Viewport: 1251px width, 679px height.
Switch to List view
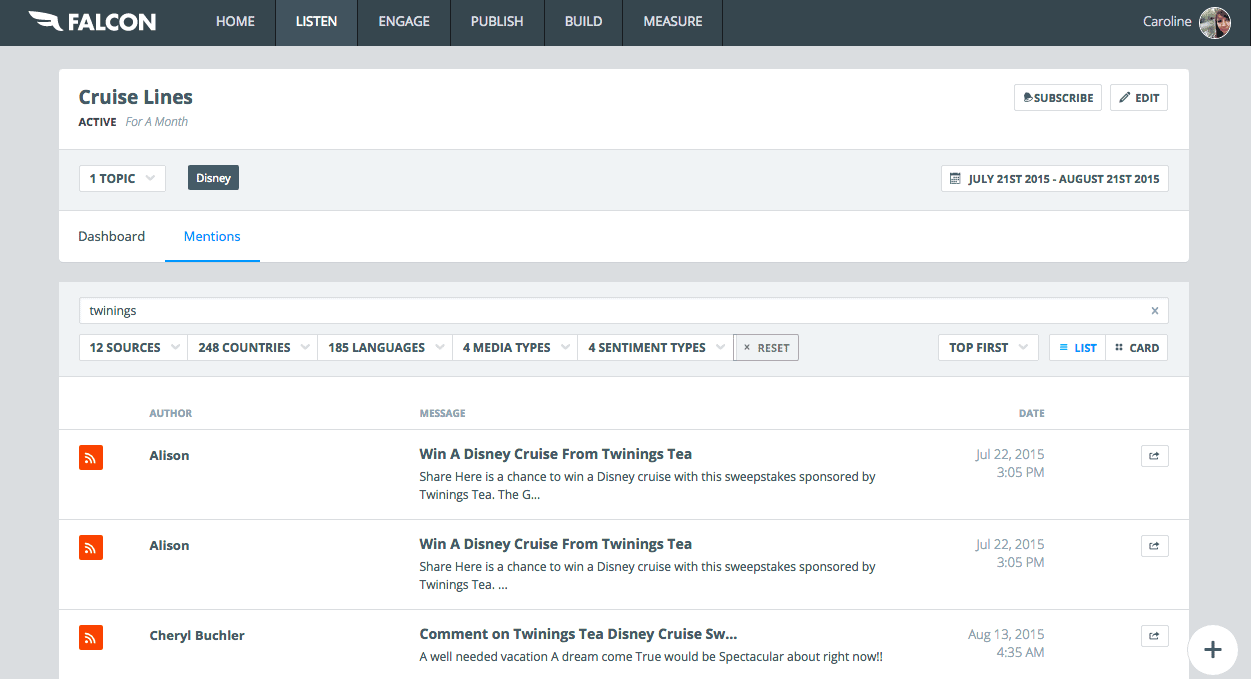point(1077,348)
